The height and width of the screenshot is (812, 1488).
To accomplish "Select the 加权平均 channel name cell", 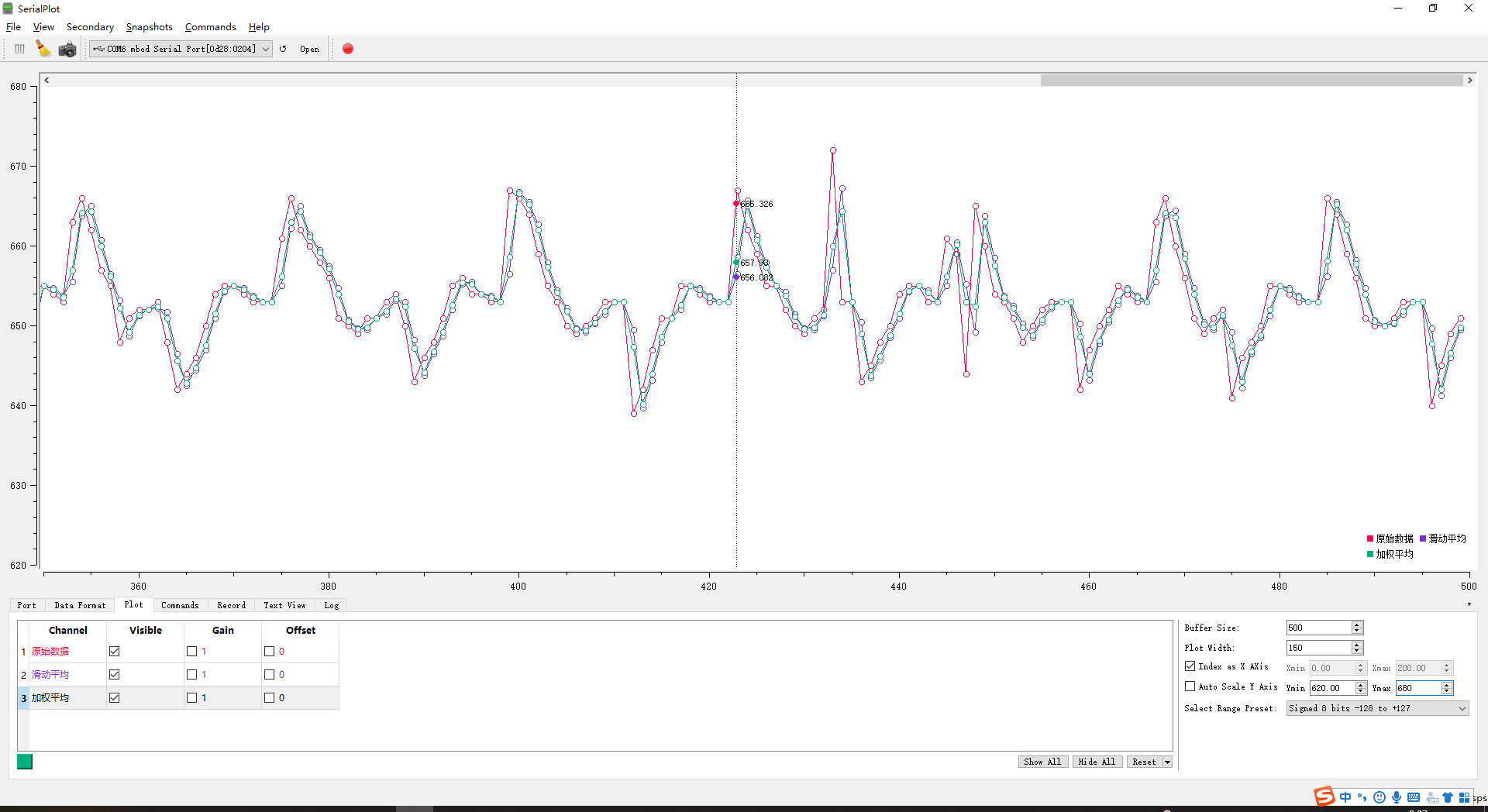I will click(67, 698).
